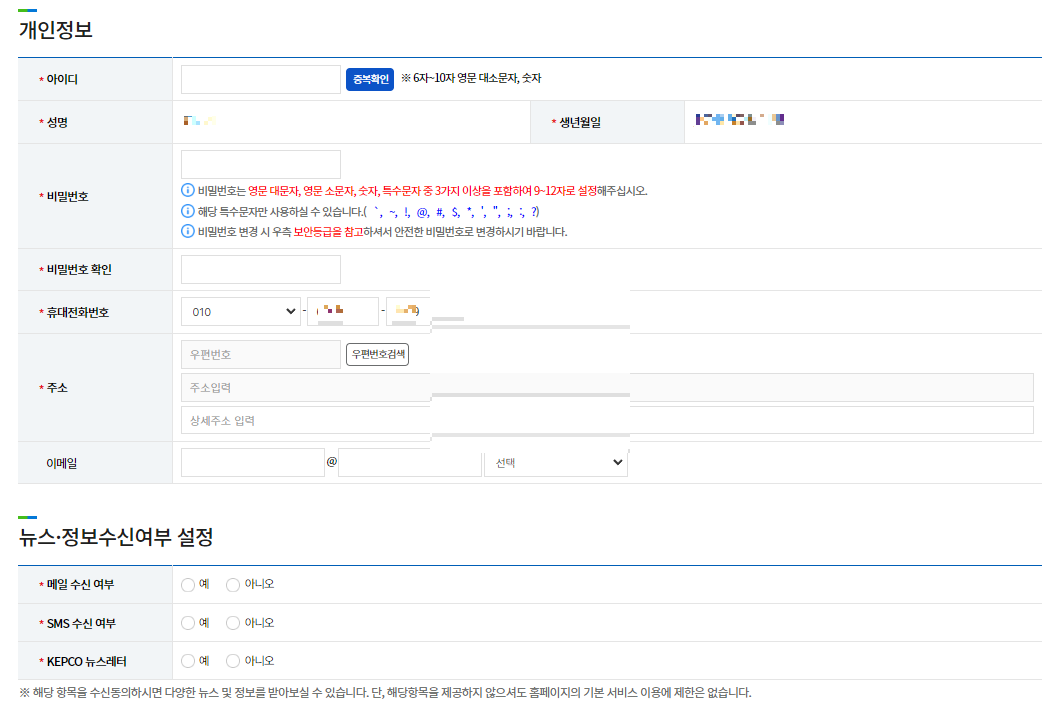The width and height of the screenshot is (1060, 705).
Task: Select 아니오 for 메일 수신 여부
Action: (231, 584)
